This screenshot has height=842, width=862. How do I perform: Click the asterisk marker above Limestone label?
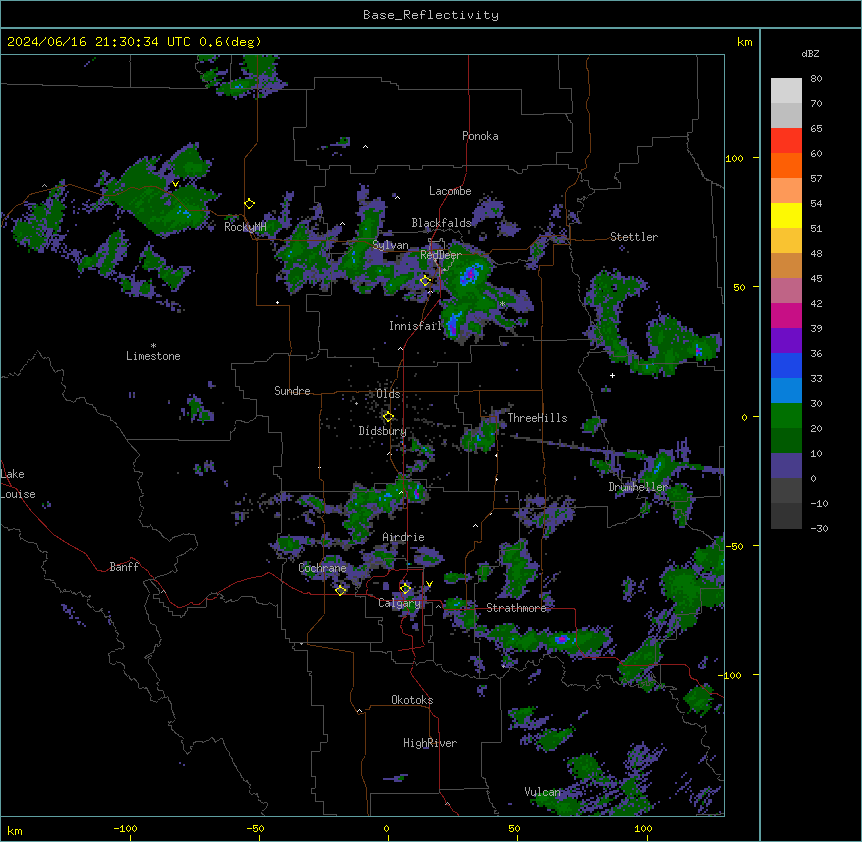[x=153, y=346]
